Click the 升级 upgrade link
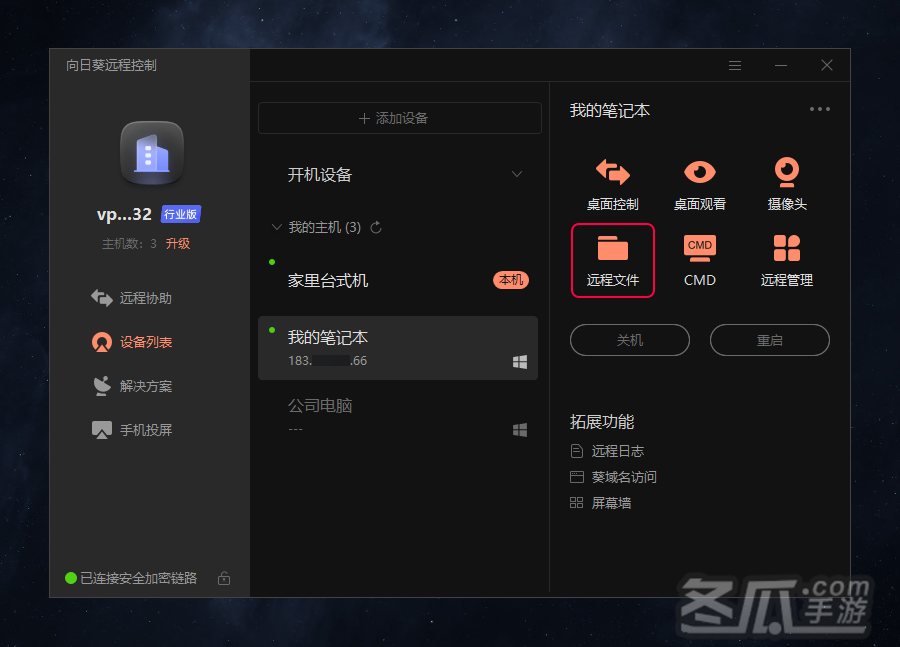 click(178, 243)
